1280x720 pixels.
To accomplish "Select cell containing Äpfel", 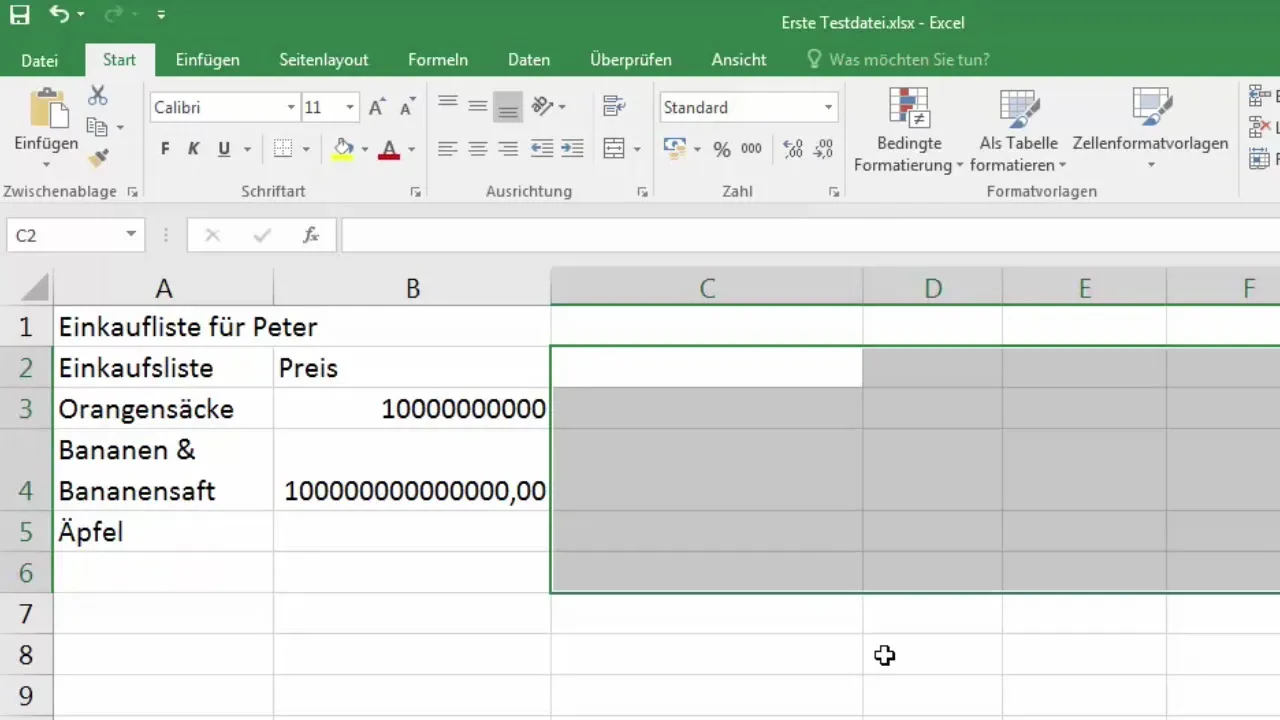I will click(x=163, y=531).
